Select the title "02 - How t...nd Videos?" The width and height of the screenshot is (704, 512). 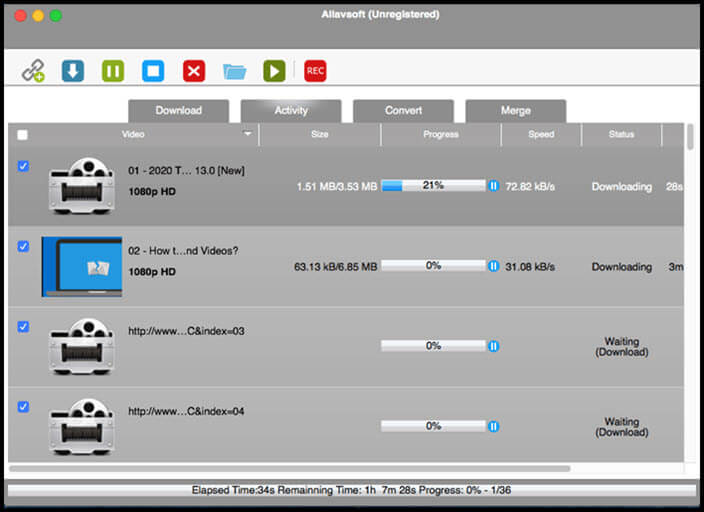tap(183, 251)
